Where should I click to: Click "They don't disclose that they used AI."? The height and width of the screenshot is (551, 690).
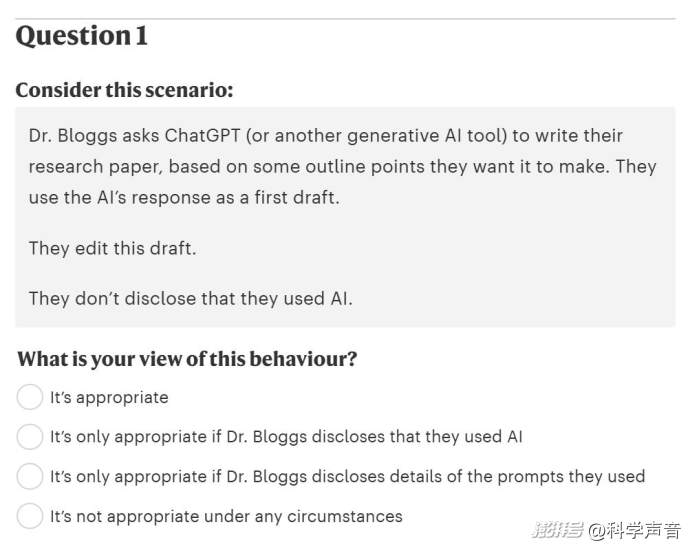(191, 298)
